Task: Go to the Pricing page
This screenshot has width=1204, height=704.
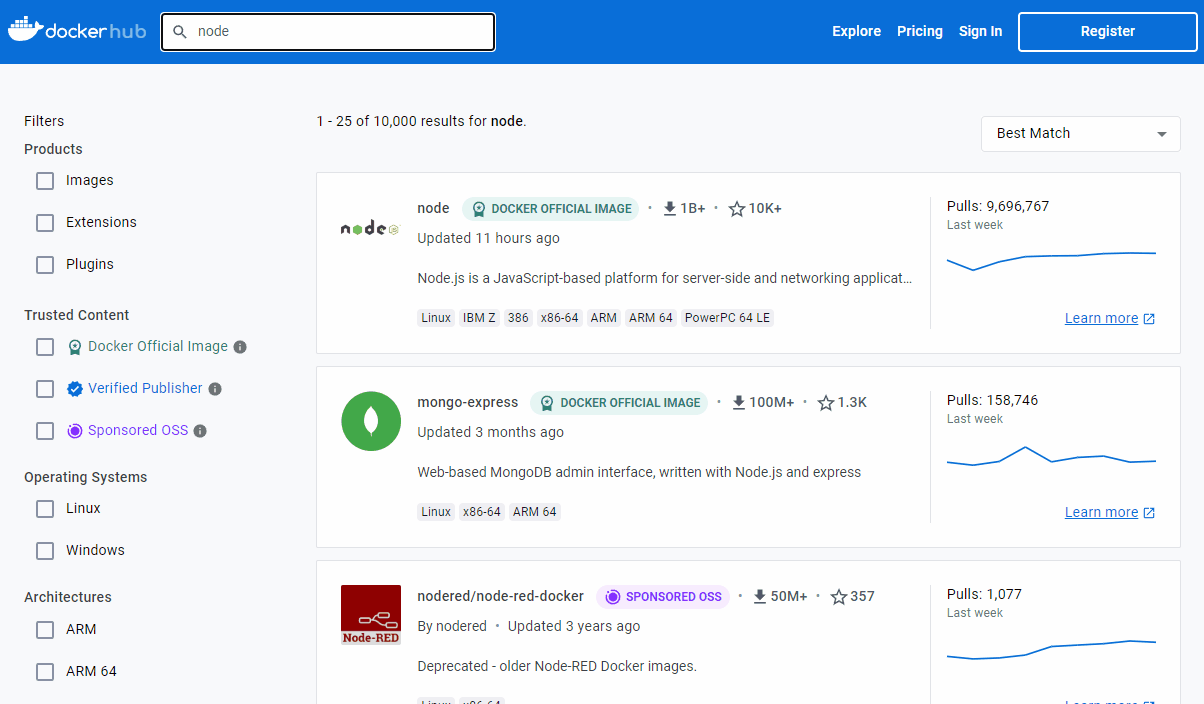Action: click(919, 31)
